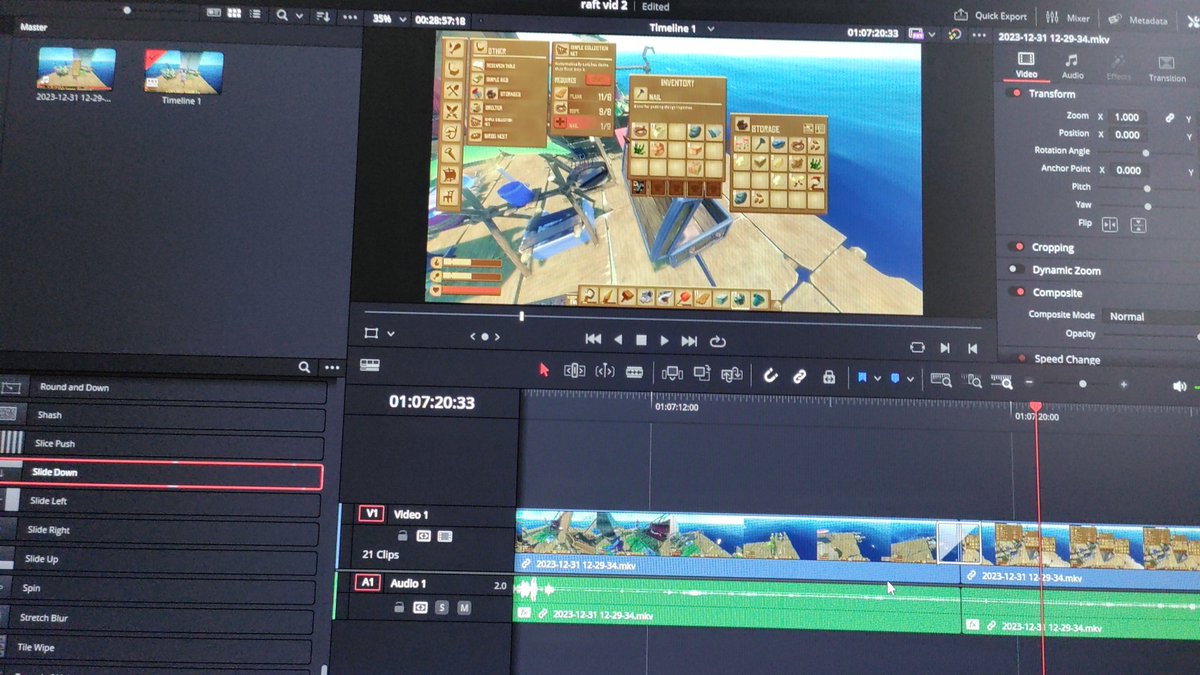Image resolution: width=1200 pixels, height=675 pixels.
Task: Add a blue flag to the clip
Action: pyautogui.click(x=861, y=378)
